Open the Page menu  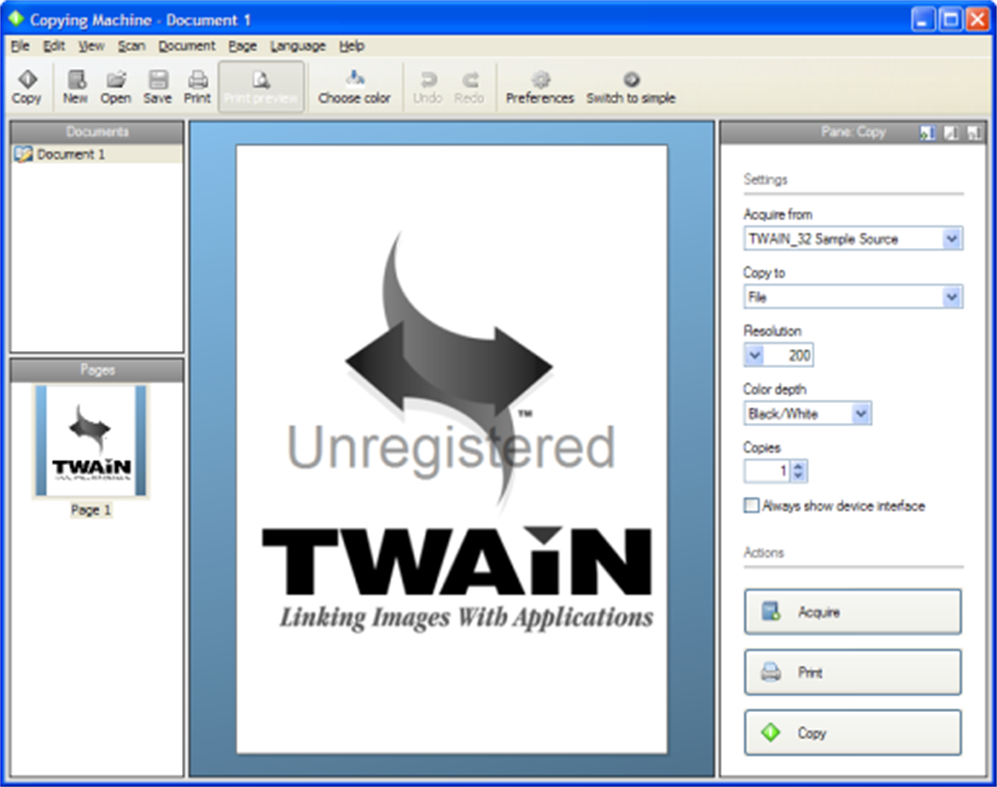coord(243,46)
